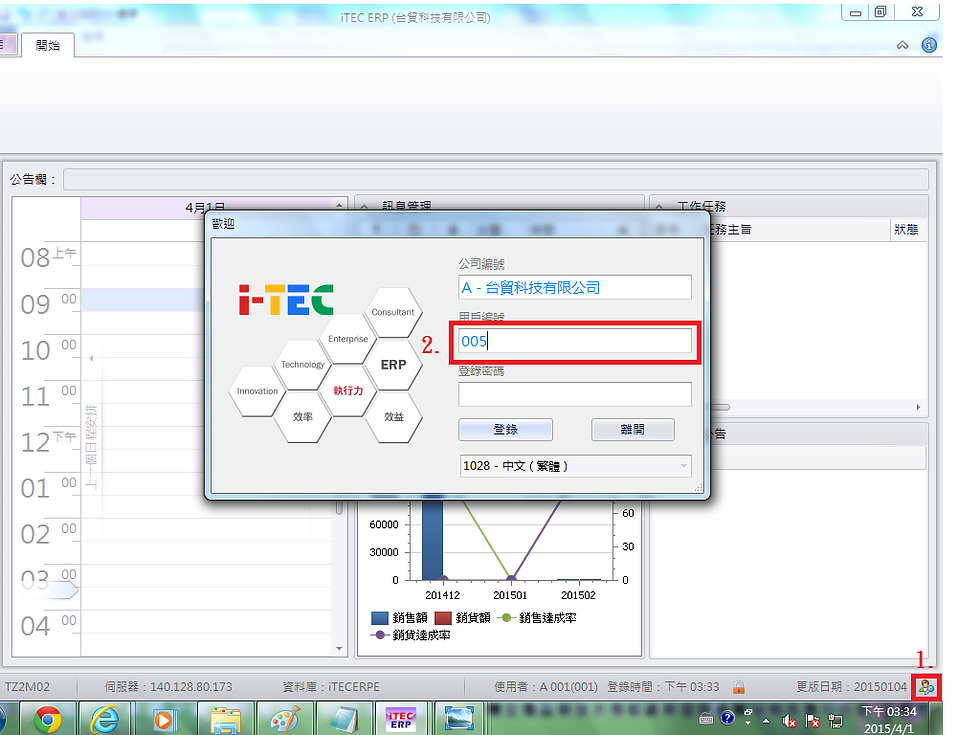
Task: Click the 09 time slot label in calendar
Action: point(35,305)
